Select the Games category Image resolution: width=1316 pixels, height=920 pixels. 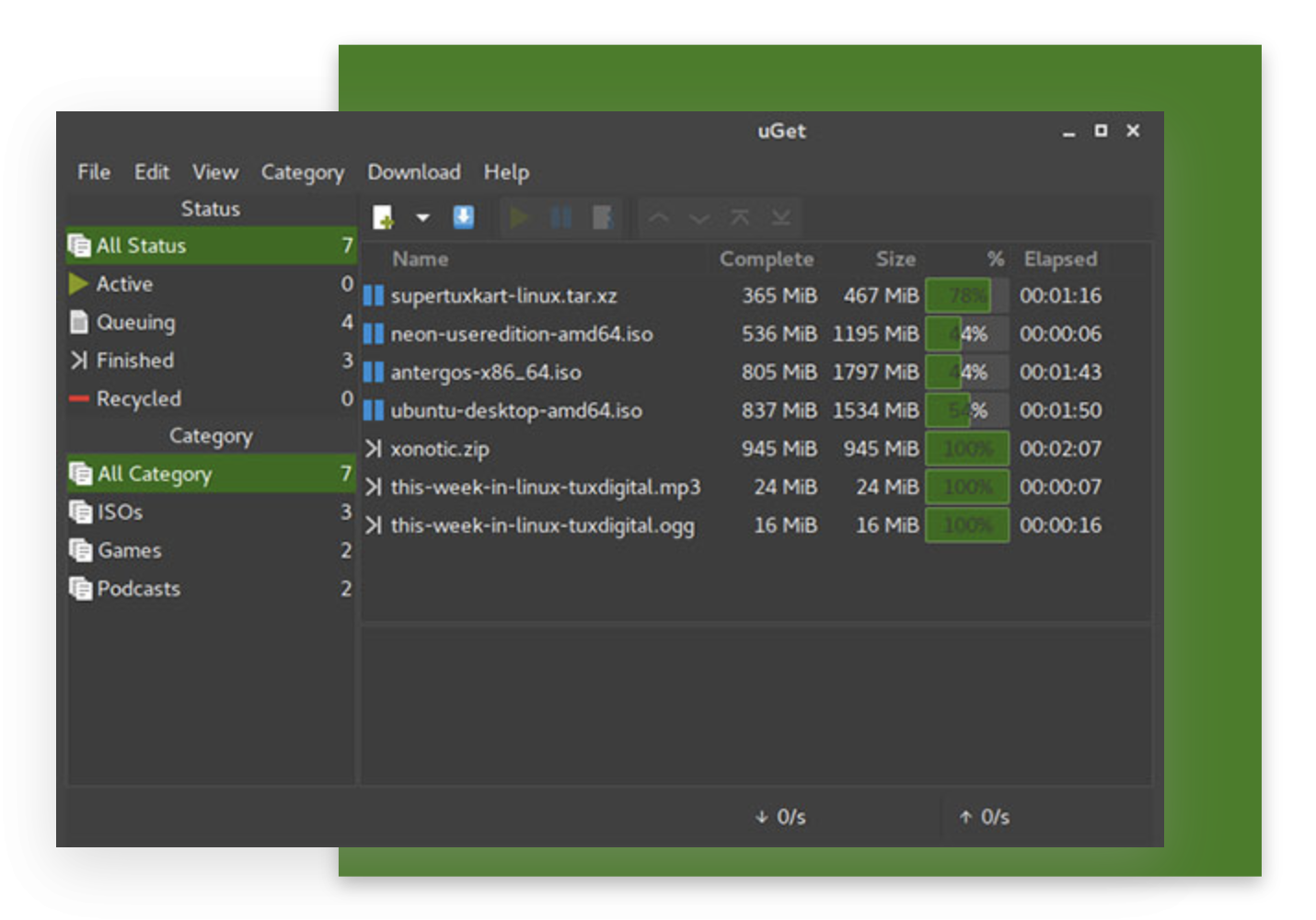(x=212, y=550)
